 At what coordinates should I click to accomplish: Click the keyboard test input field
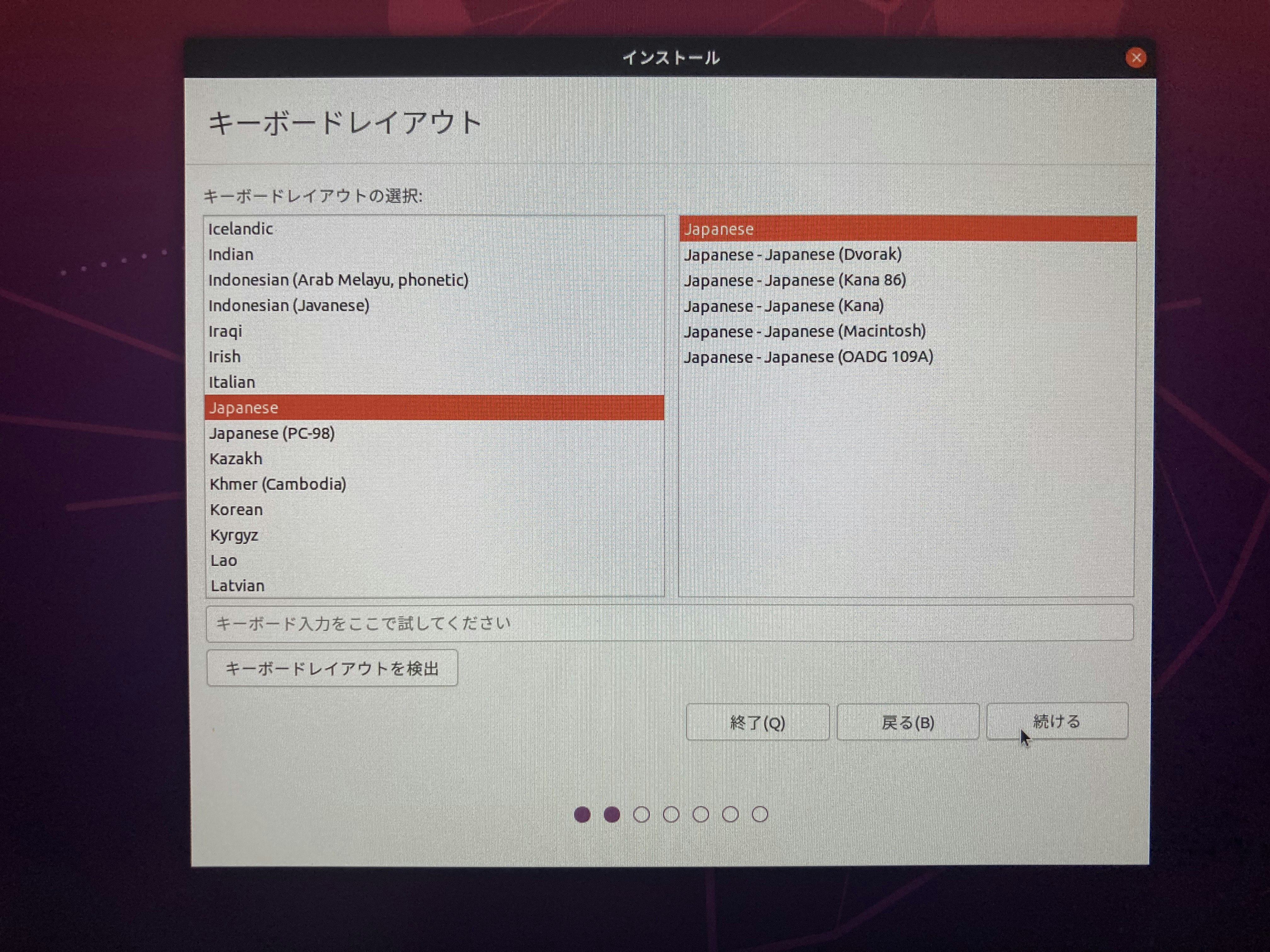(669, 623)
